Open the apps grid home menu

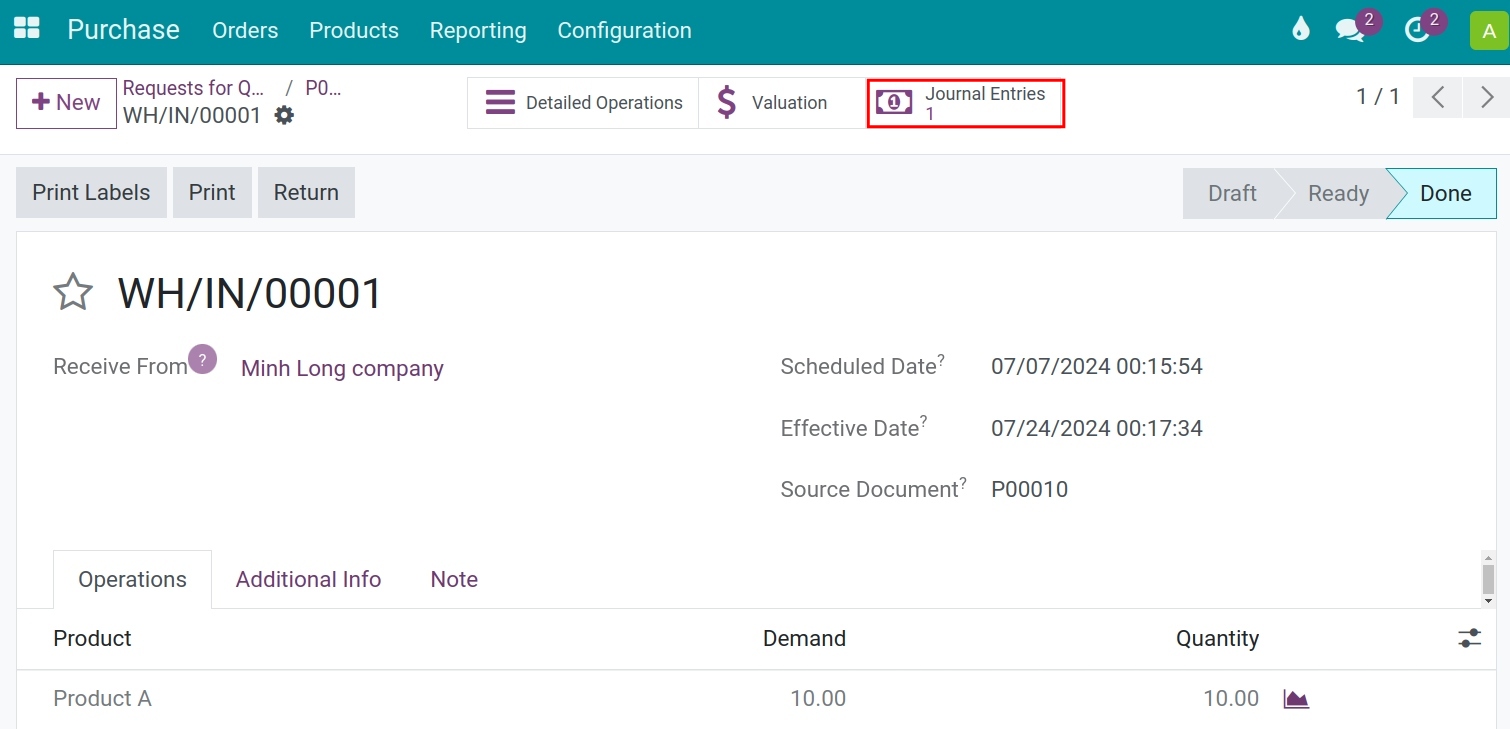pyautogui.click(x=27, y=29)
